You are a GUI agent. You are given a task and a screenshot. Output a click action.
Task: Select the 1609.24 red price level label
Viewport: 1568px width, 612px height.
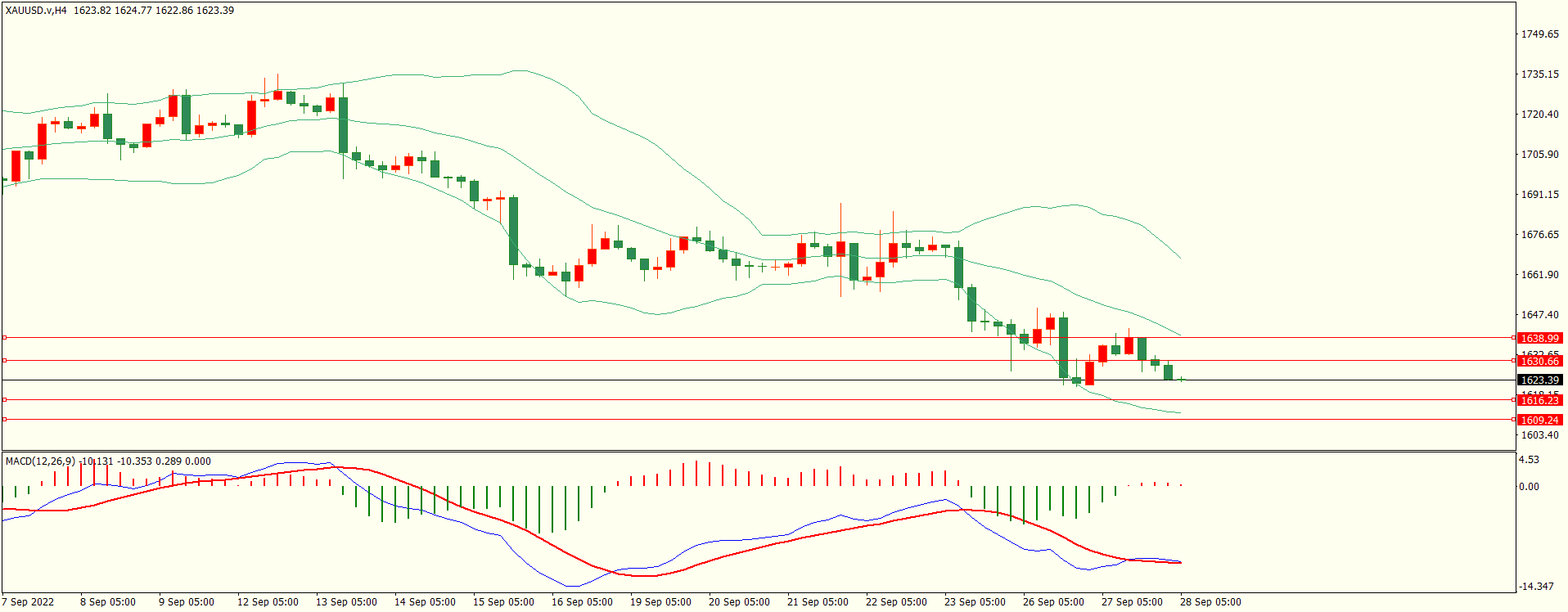click(x=1539, y=420)
